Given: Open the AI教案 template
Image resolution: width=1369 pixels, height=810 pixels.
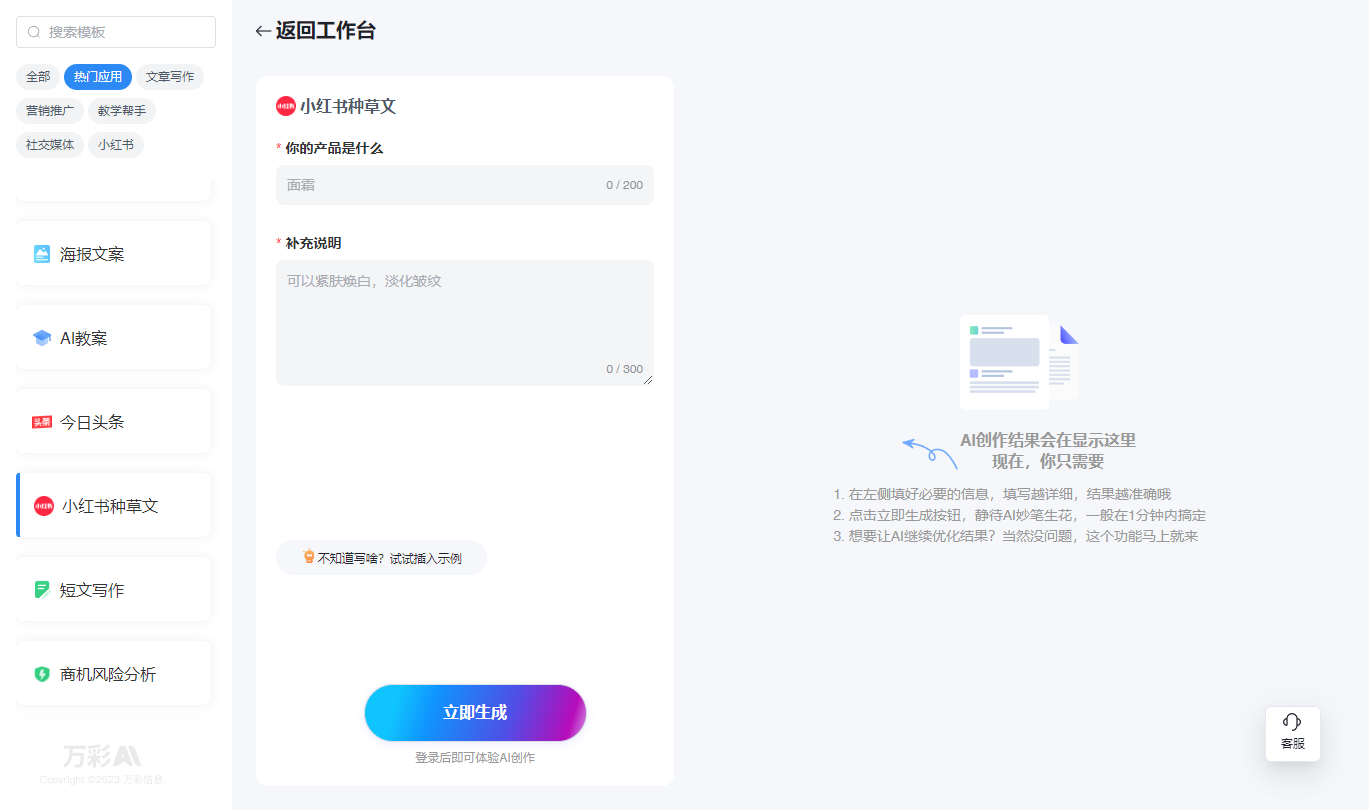Looking at the screenshot, I should 114,338.
